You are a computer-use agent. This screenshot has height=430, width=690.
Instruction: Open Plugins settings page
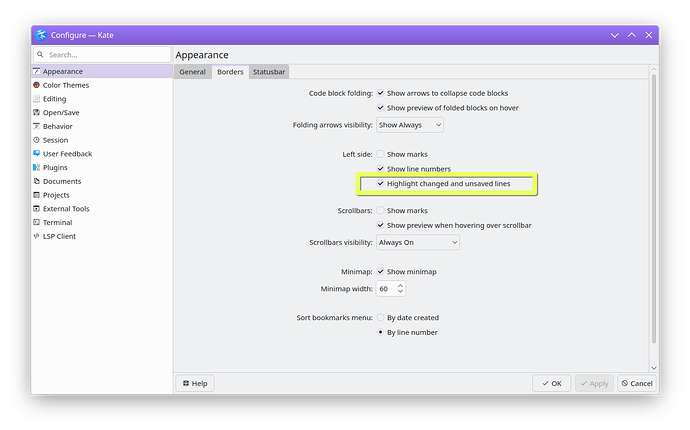pyautogui.click(x=102, y=167)
